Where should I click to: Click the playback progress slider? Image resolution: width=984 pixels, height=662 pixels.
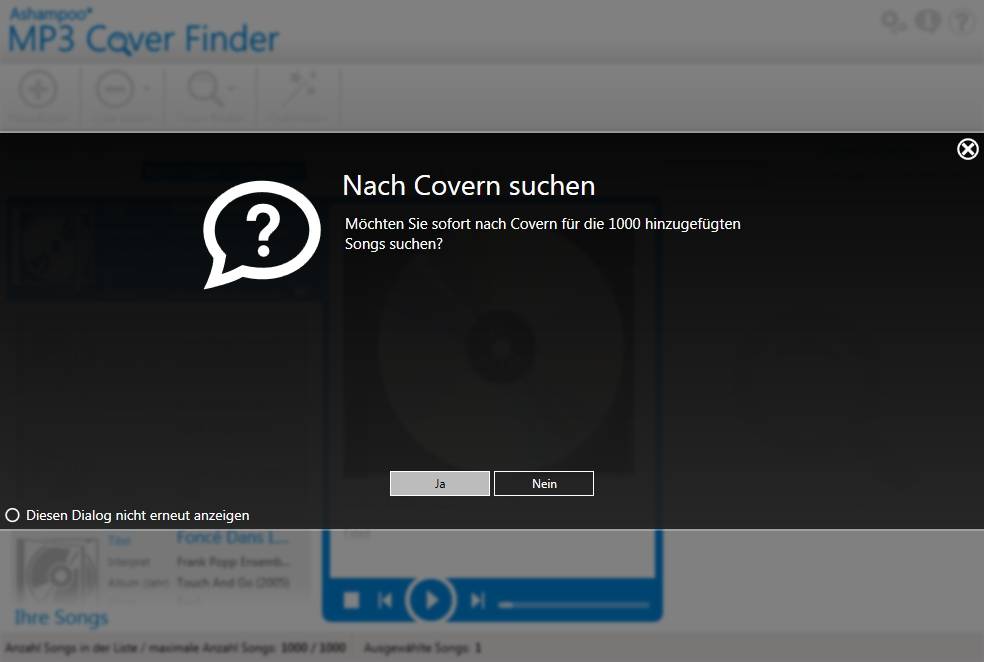click(x=574, y=605)
